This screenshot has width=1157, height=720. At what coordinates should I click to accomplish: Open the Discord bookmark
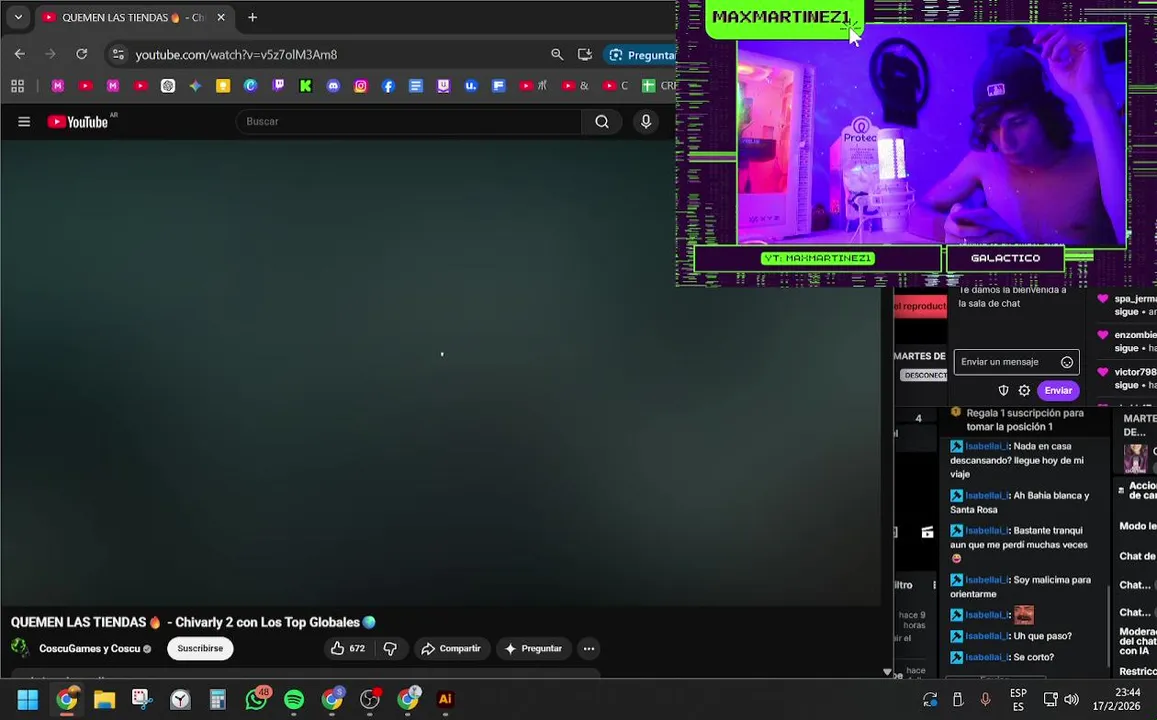click(x=333, y=86)
